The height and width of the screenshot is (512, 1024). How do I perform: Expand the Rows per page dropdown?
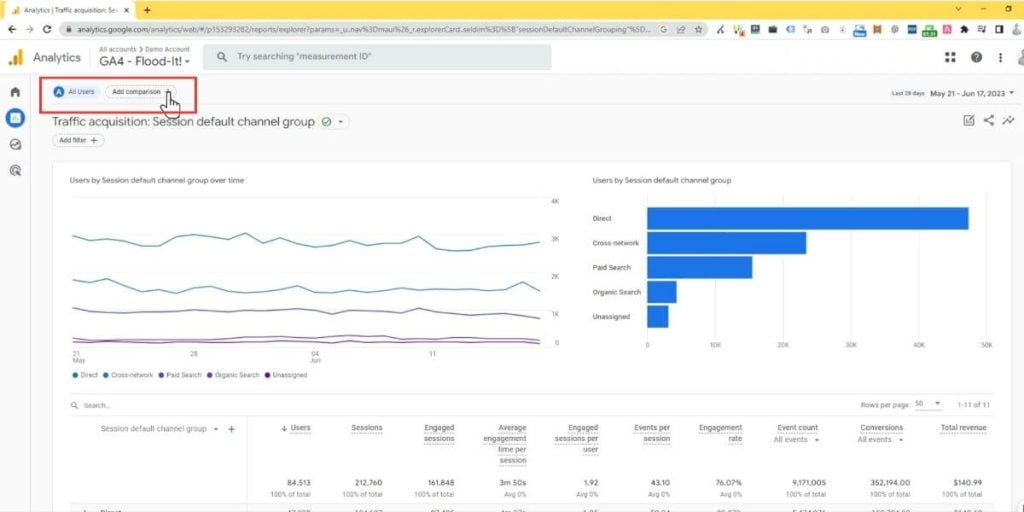(930, 404)
